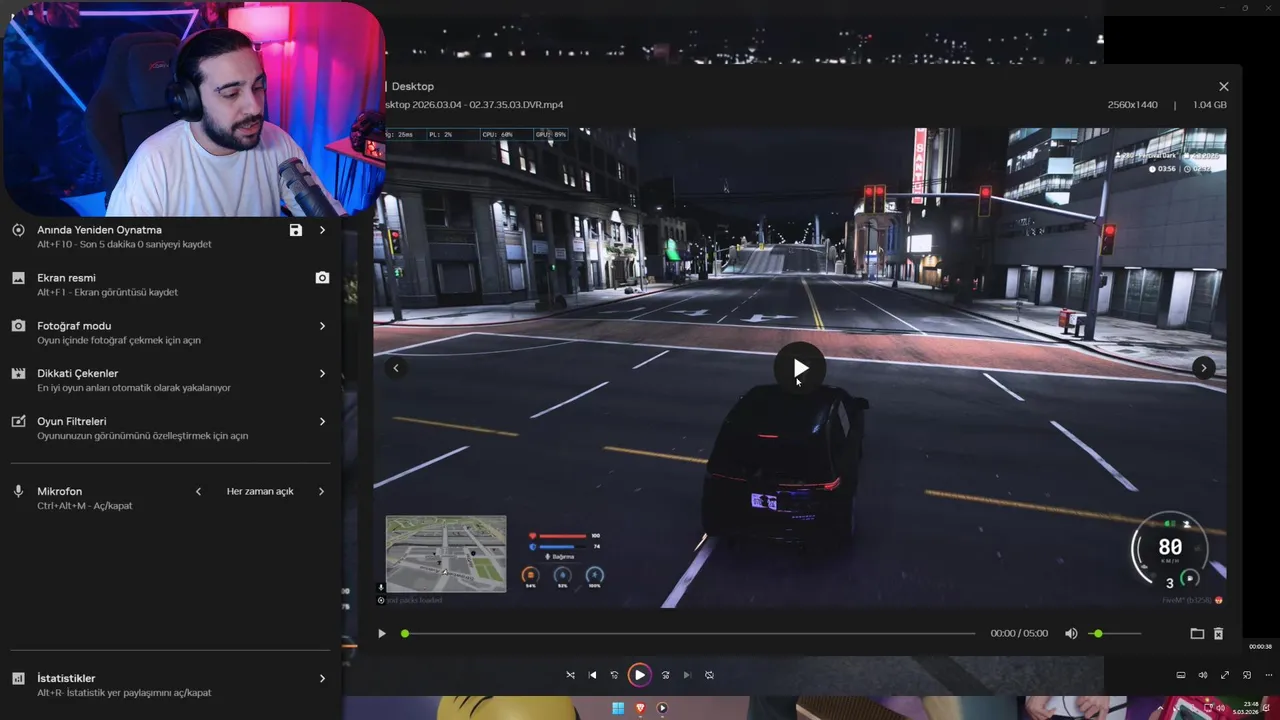Click the Fotoğraf modu camera icon
The image size is (1280, 720).
coord(18,326)
